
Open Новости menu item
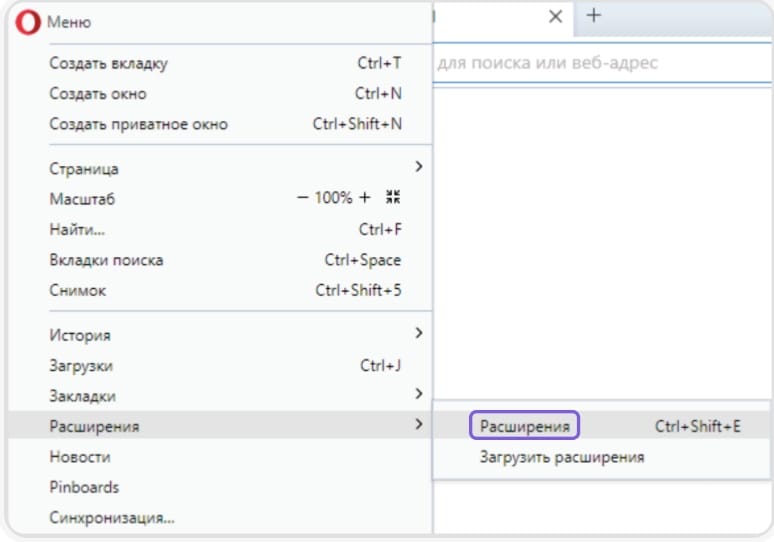click(x=80, y=457)
